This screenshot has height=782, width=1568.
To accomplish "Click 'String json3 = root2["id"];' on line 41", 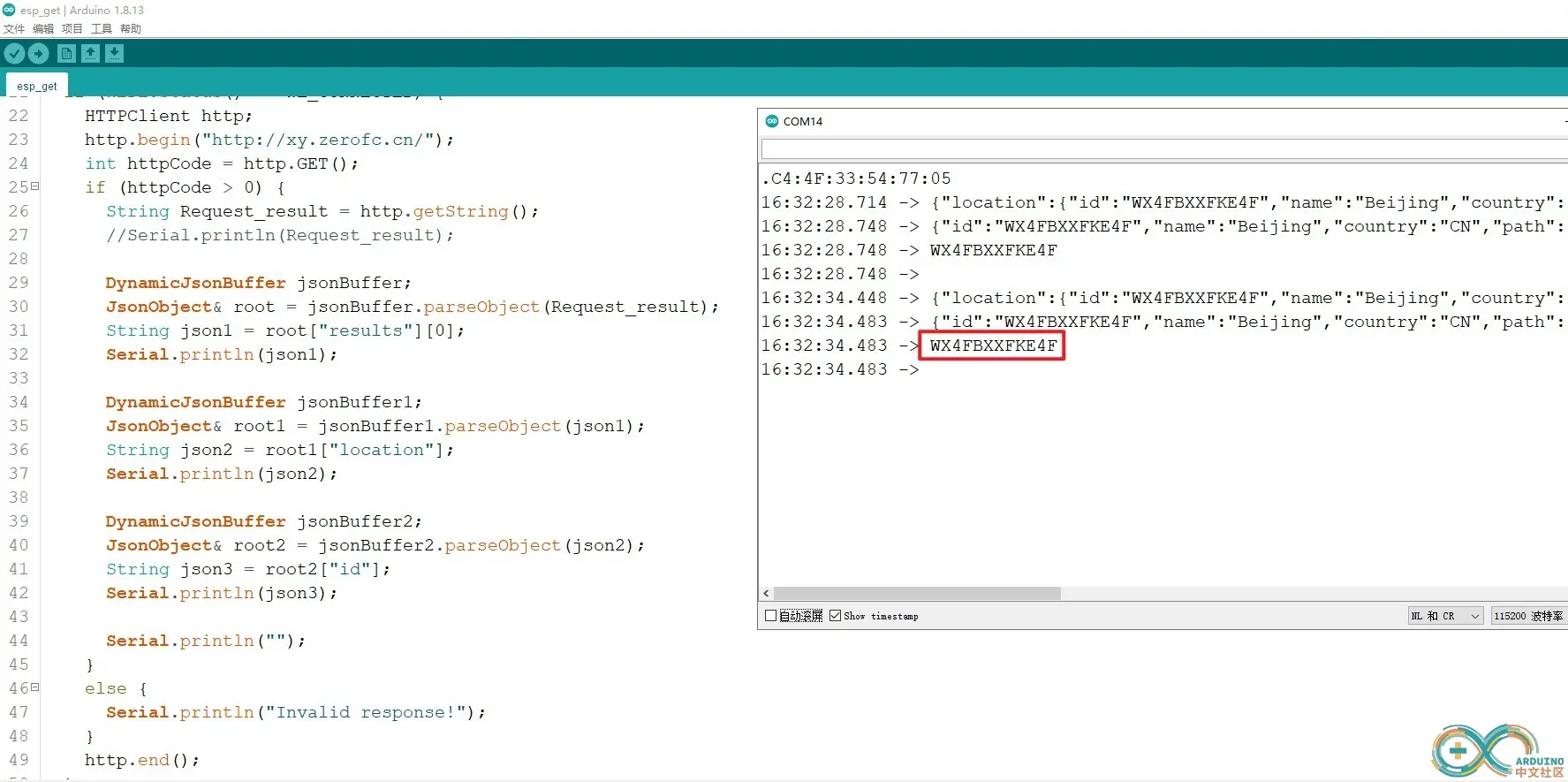I will pos(248,569).
